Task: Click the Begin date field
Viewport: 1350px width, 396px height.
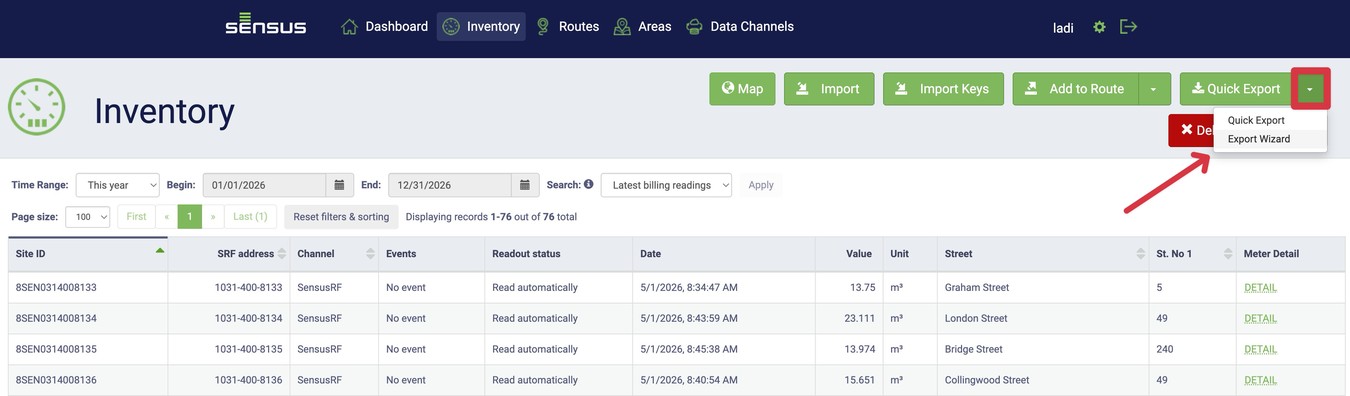Action: pos(265,185)
